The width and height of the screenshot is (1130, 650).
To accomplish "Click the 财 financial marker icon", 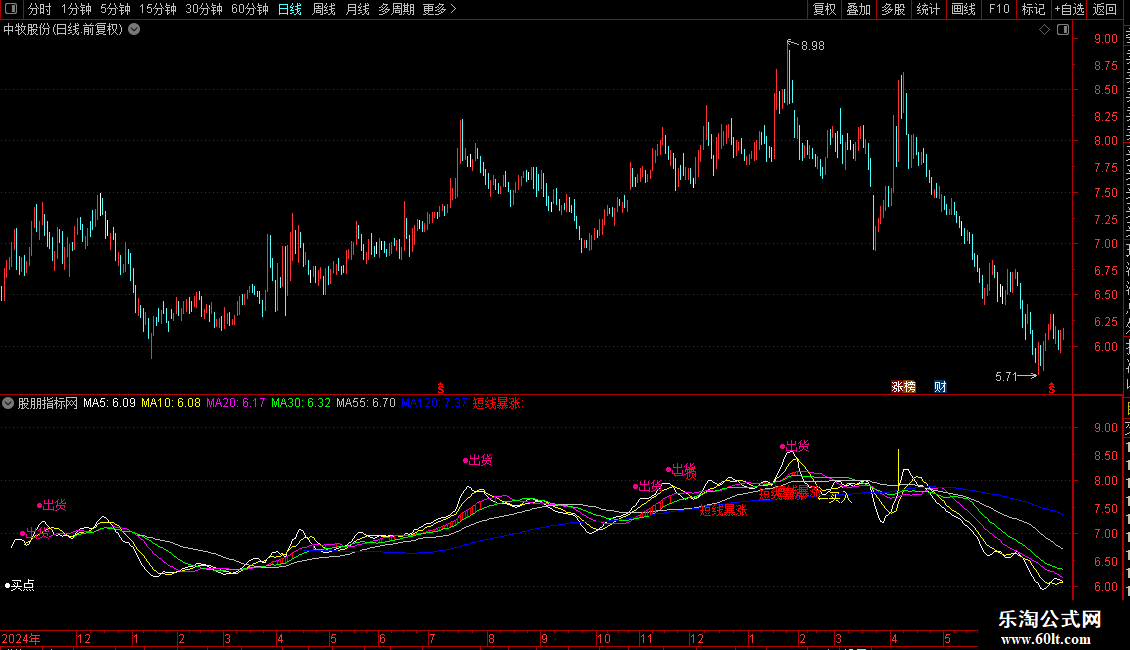I will tap(940, 387).
